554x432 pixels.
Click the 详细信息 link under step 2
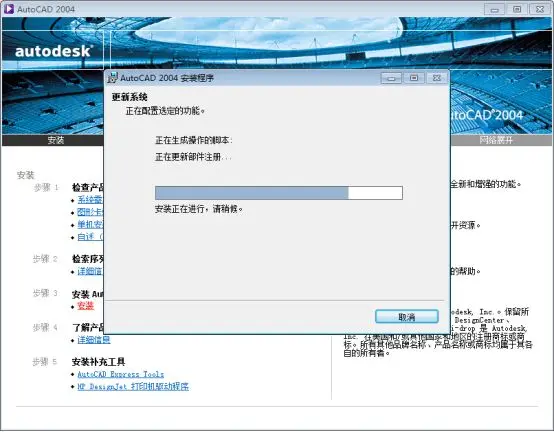point(90,271)
